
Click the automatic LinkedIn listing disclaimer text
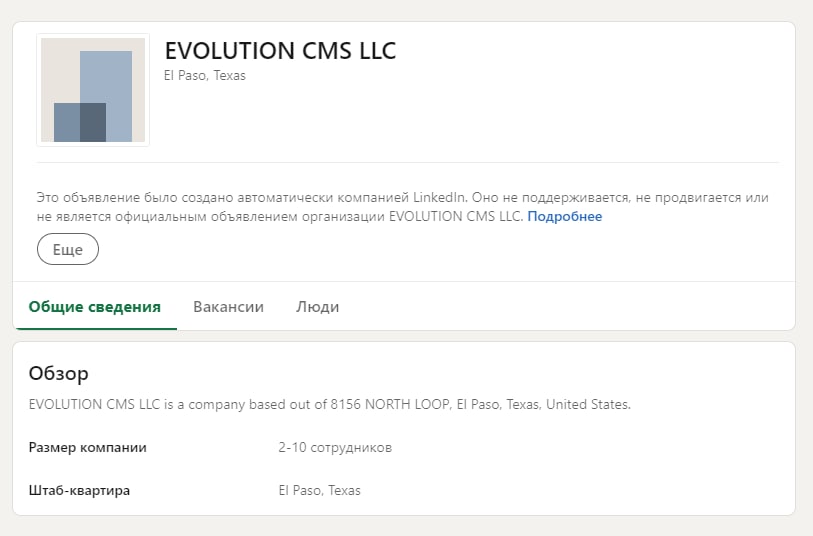402,207
